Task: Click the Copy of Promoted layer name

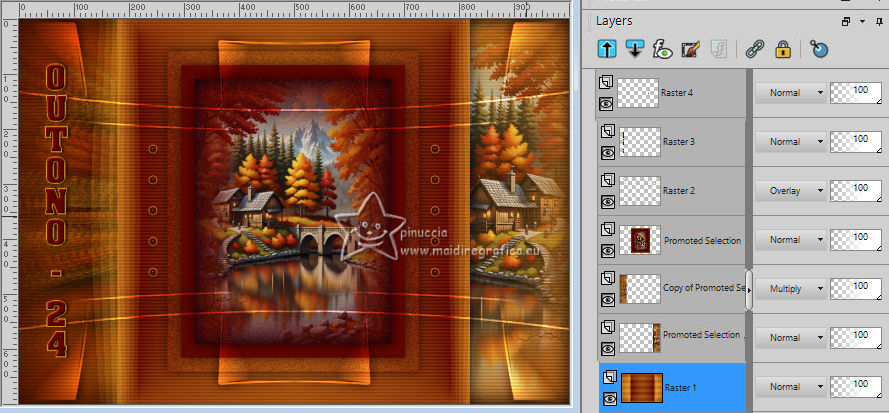Action: (x=703, y=288)
